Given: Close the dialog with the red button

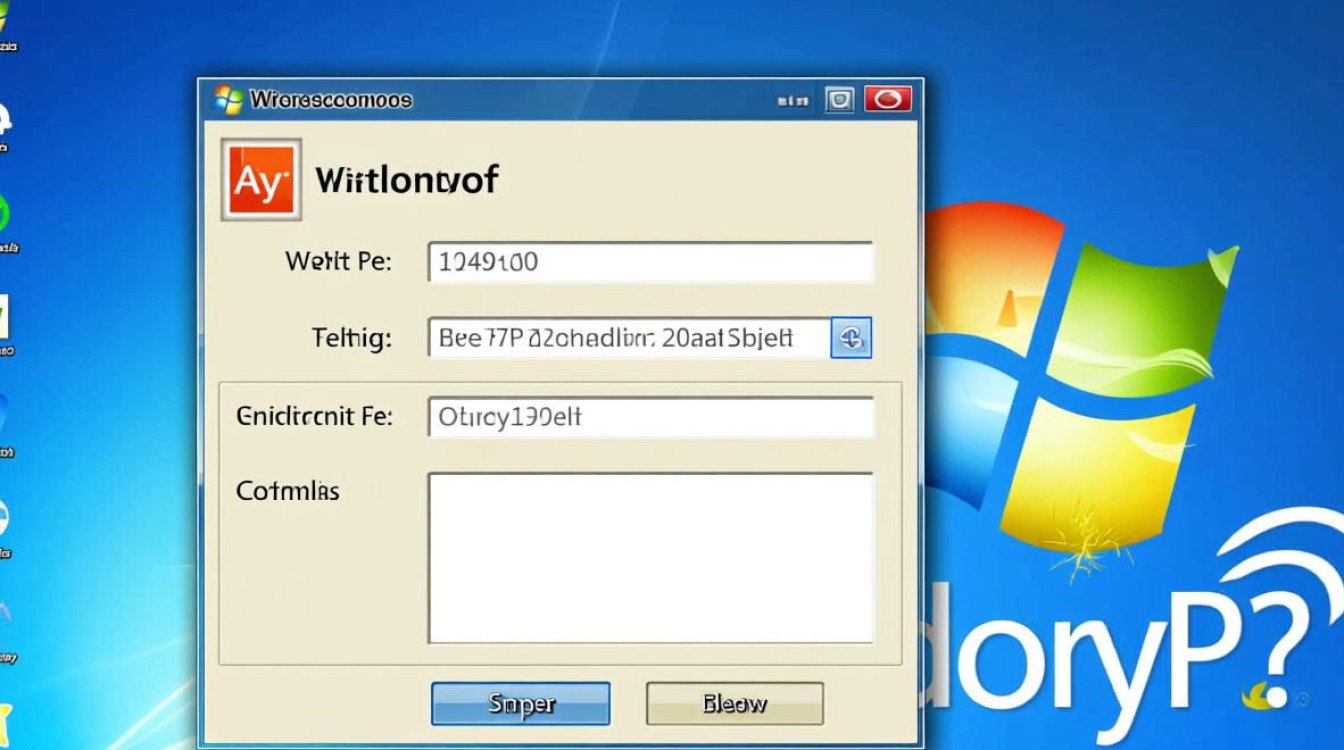Looking at the screenshot, I should tap(887, 99).
